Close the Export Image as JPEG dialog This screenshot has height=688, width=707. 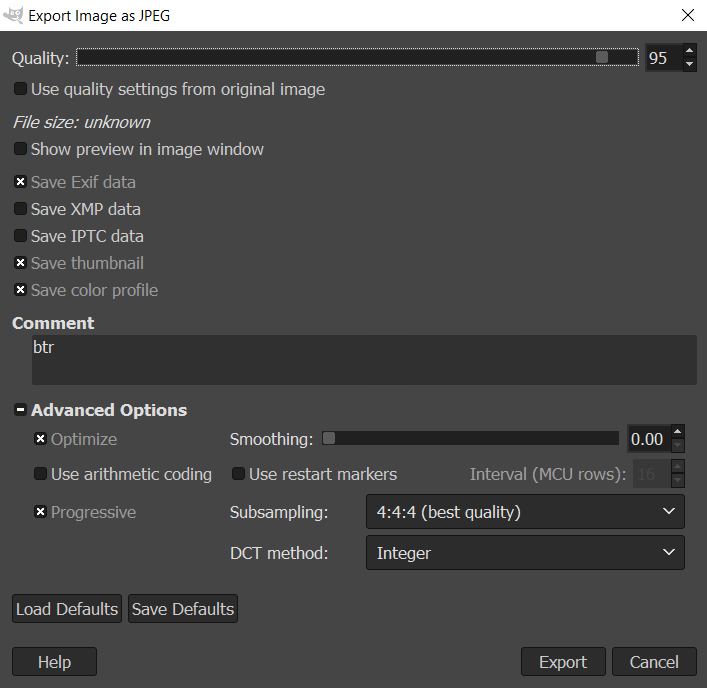click(687, 15)
